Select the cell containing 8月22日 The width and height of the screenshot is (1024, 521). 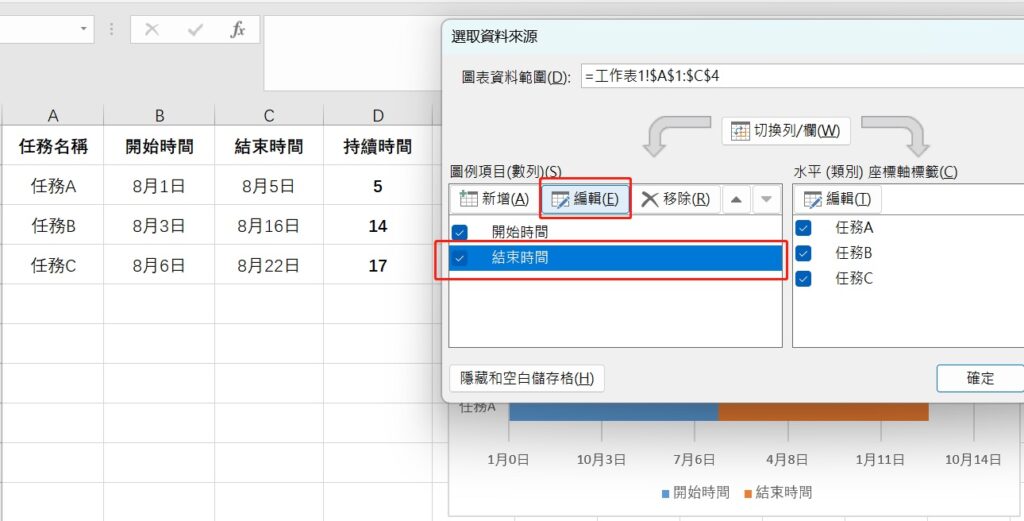[x=269, y=265]
